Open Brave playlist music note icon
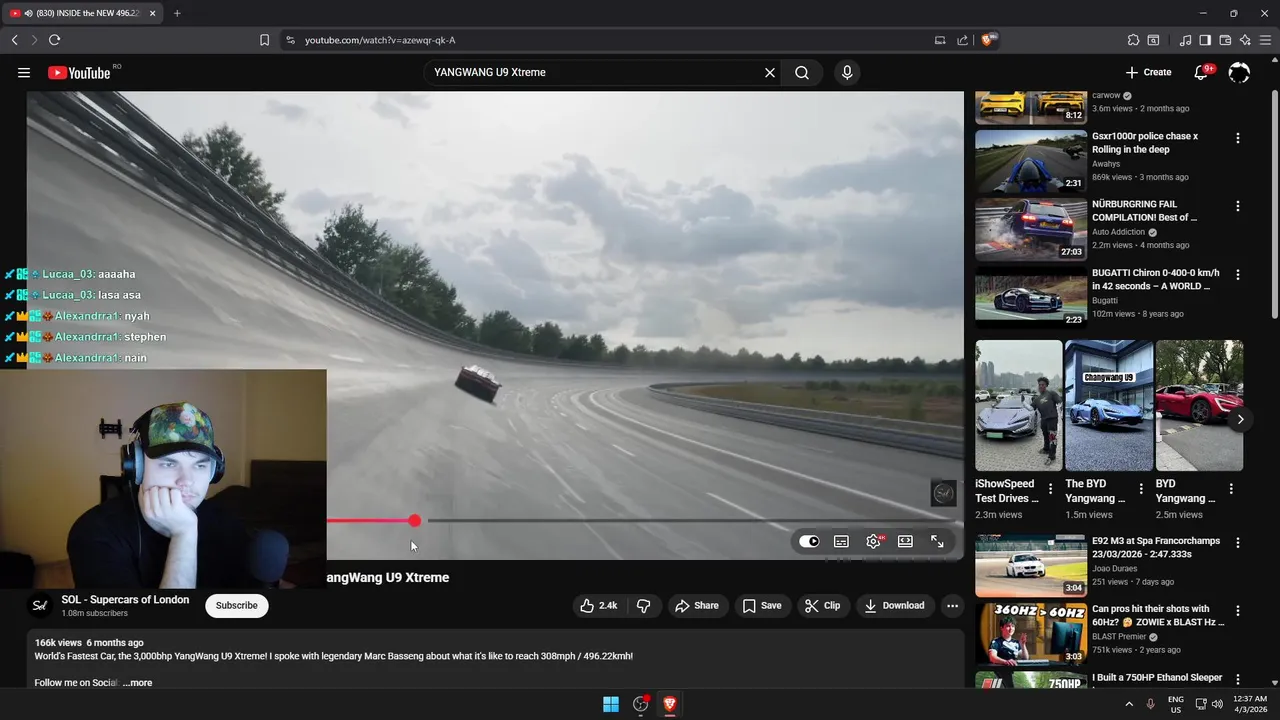 click(1185, 40)
